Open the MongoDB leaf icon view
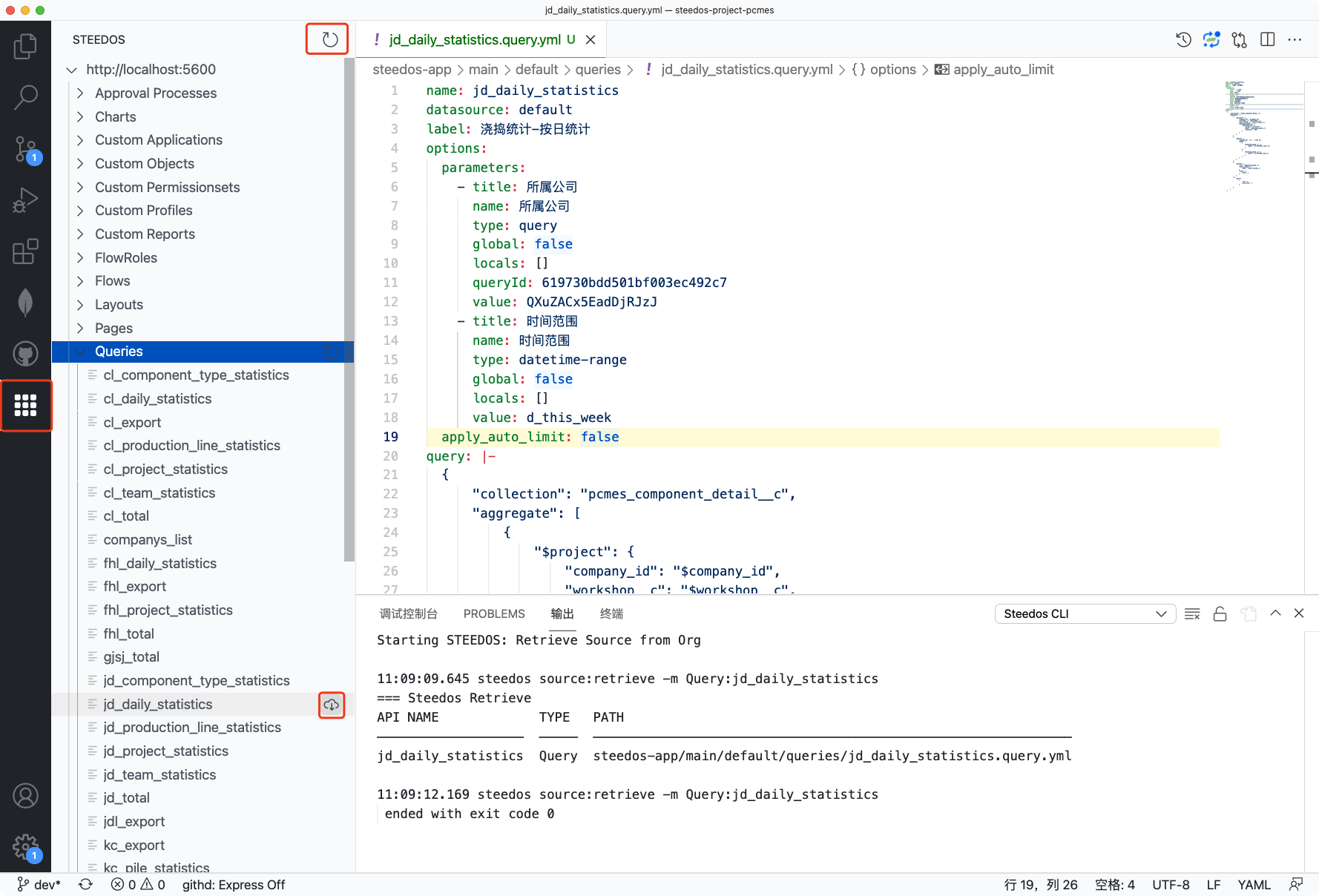Image resolution: width=1319 pixels, height=896 pixels. pyautogui.click(x=25, y=303)
